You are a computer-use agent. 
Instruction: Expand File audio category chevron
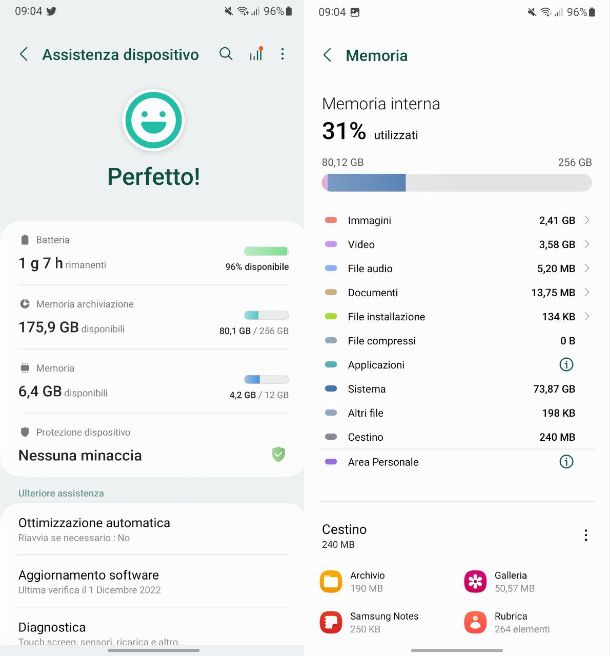coord(587,268)
